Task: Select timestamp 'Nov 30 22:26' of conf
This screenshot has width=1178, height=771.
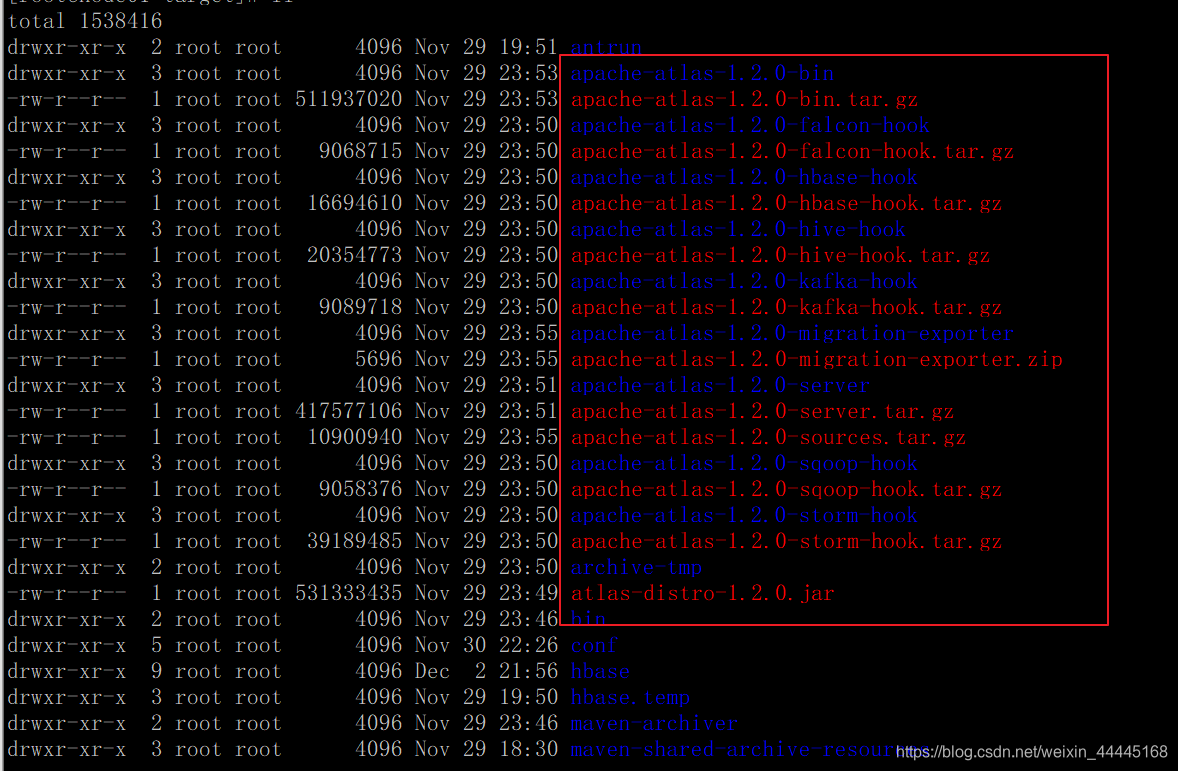Action: coord(486,646)
